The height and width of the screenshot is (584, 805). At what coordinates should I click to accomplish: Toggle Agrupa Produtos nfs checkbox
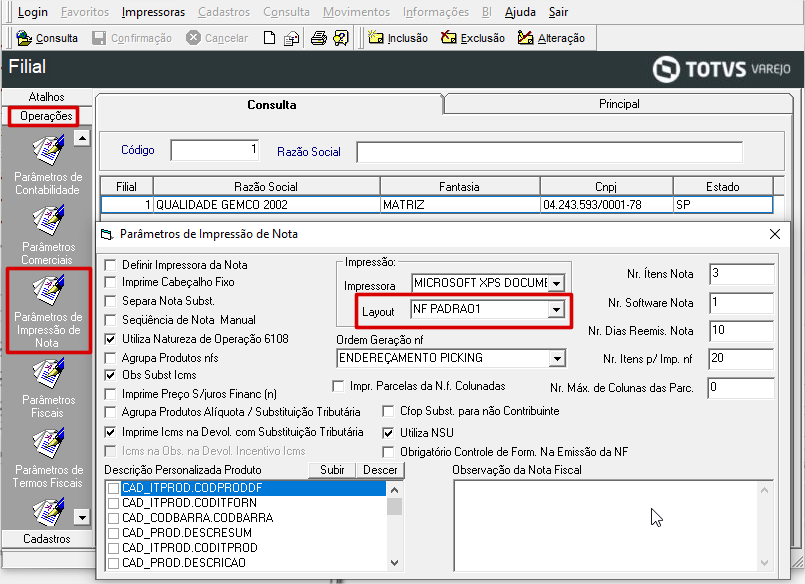(110, 358)
